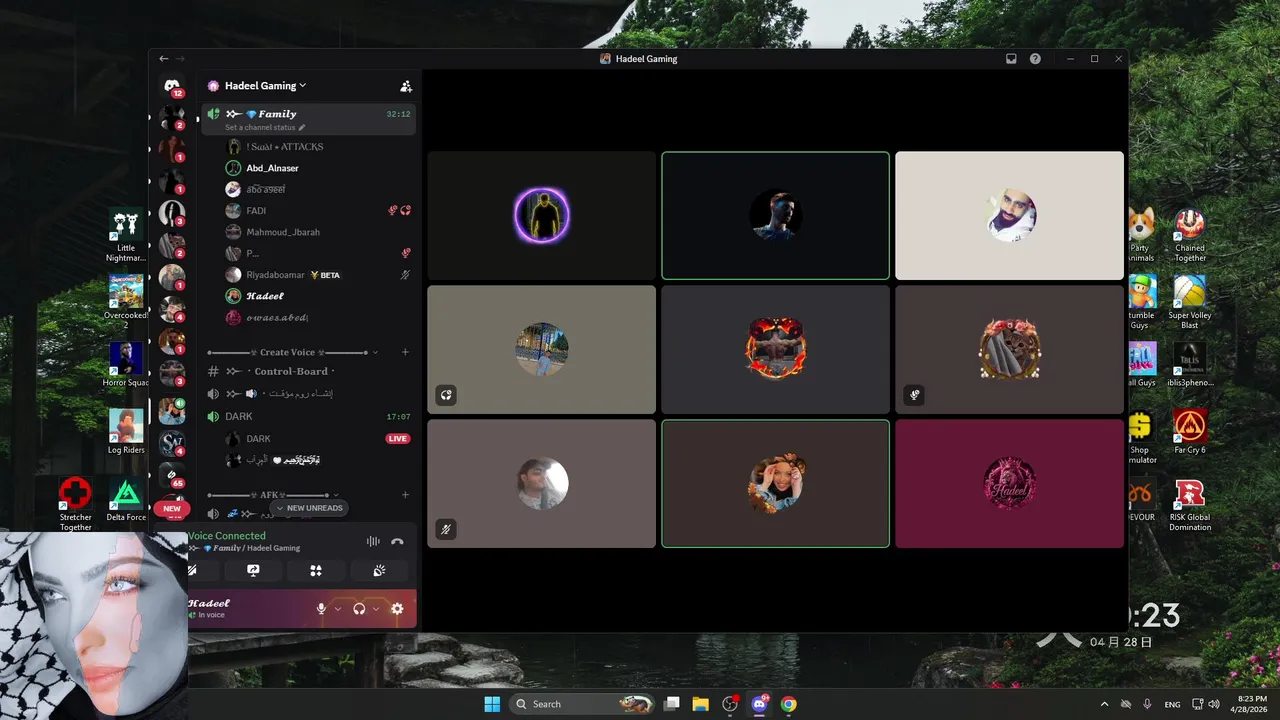This screenshot has width=1280, height=720.
Task: Open the soundboard icon
Action: (379, 570)
